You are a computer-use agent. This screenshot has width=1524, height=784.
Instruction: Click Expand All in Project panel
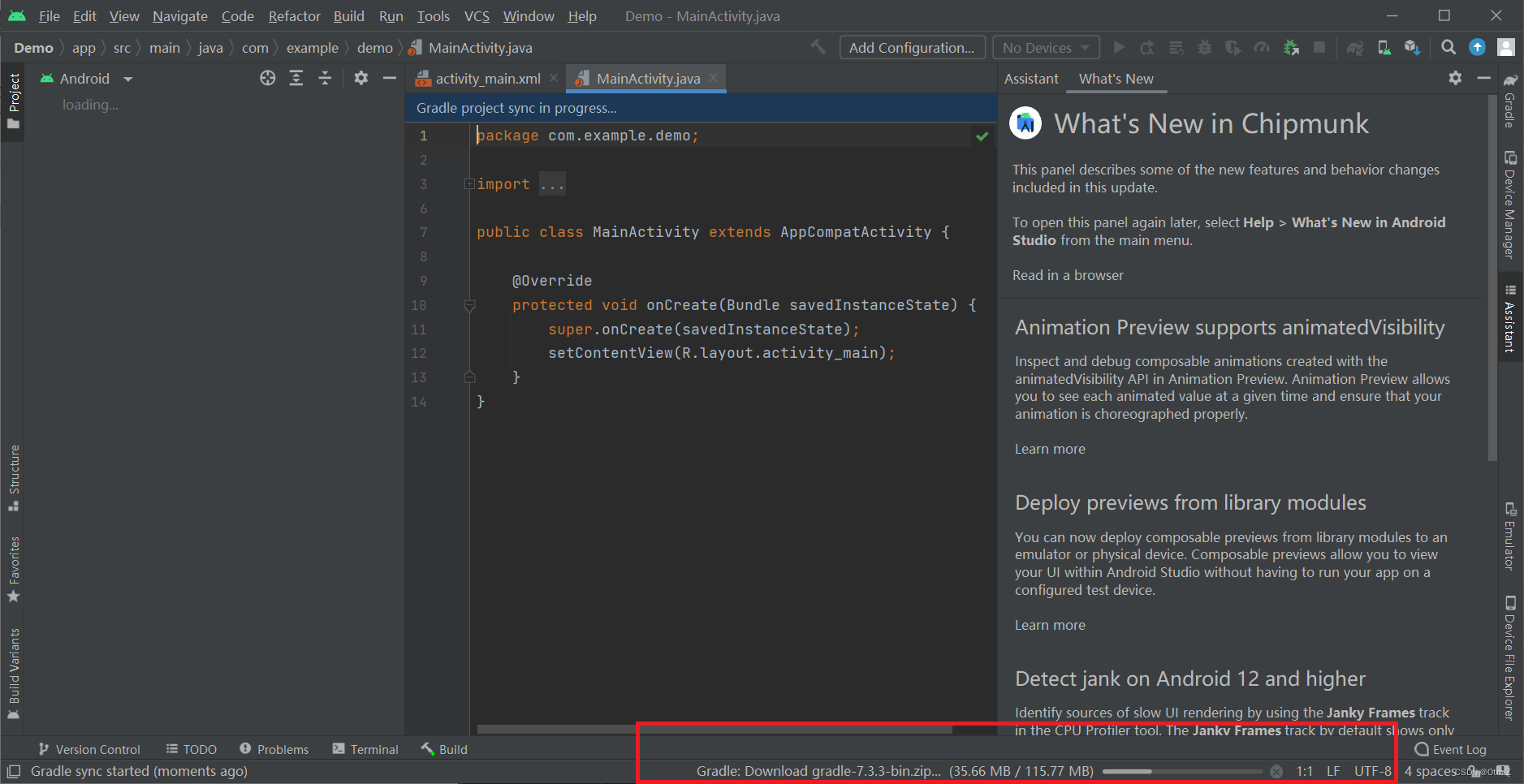click(x=296, y=78)
